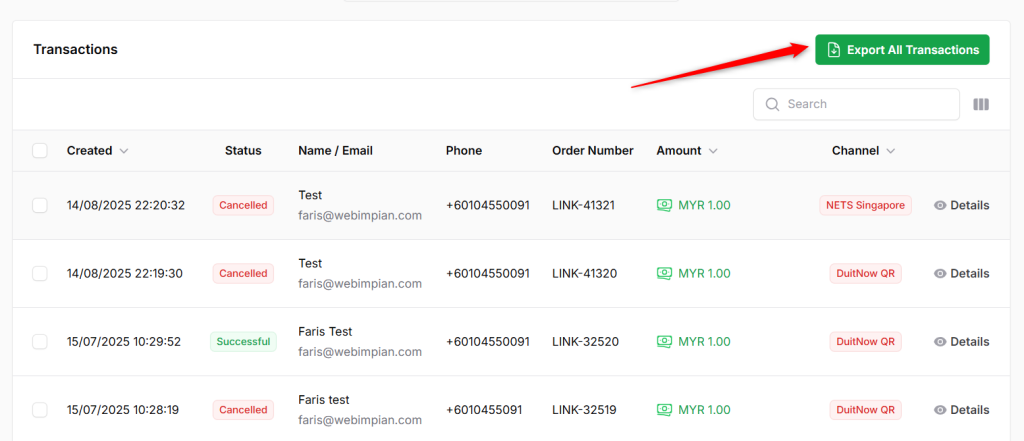
Task: Click banknote icon in LINK-41320 row
Action: point(664,273)
